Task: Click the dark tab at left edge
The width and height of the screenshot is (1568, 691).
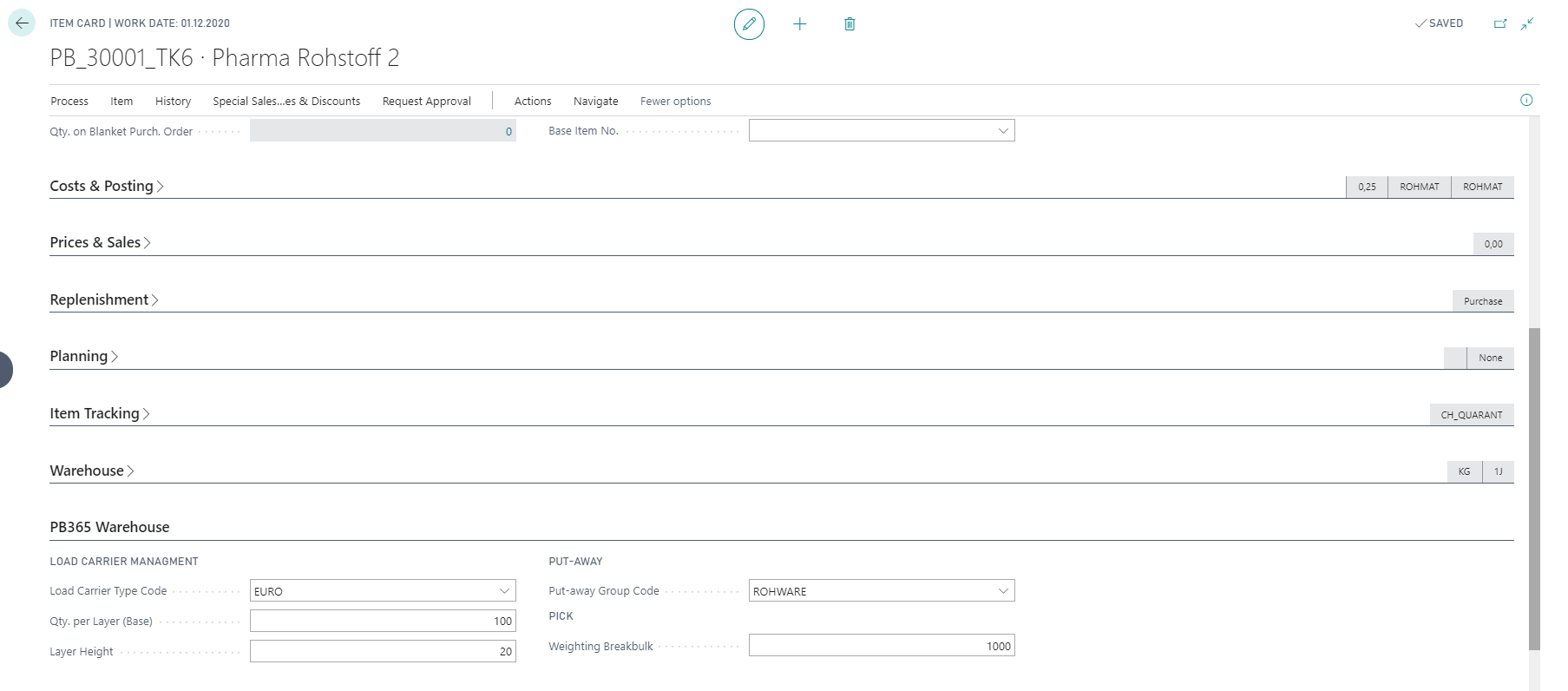Action: [6, 370]
